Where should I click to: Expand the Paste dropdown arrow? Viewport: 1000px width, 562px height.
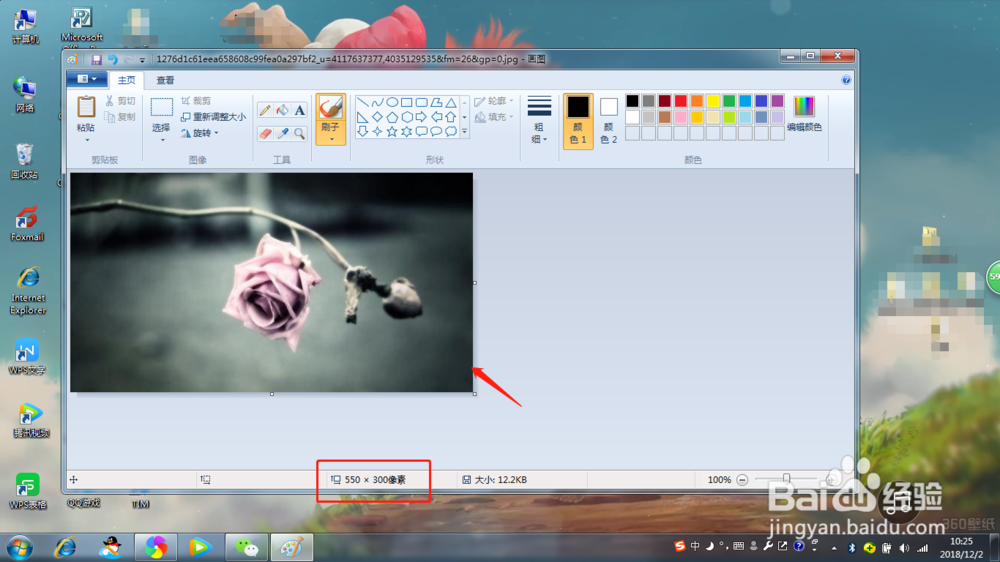(x=87, y=140)
